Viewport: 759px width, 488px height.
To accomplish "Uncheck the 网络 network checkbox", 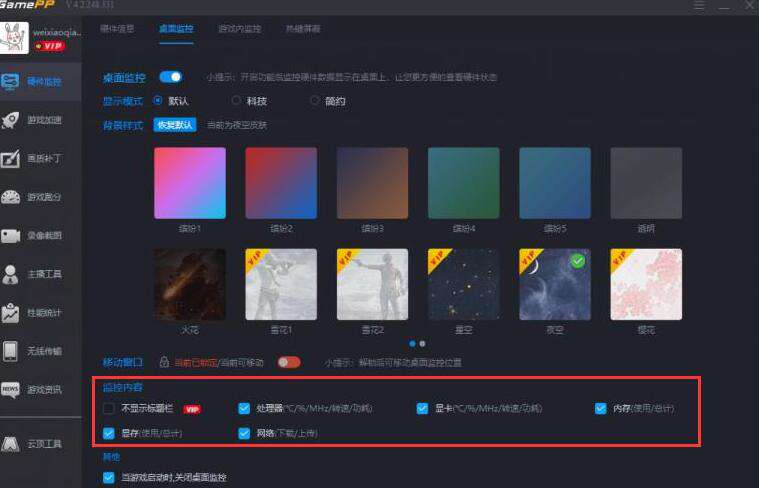I will click(244, 433).
